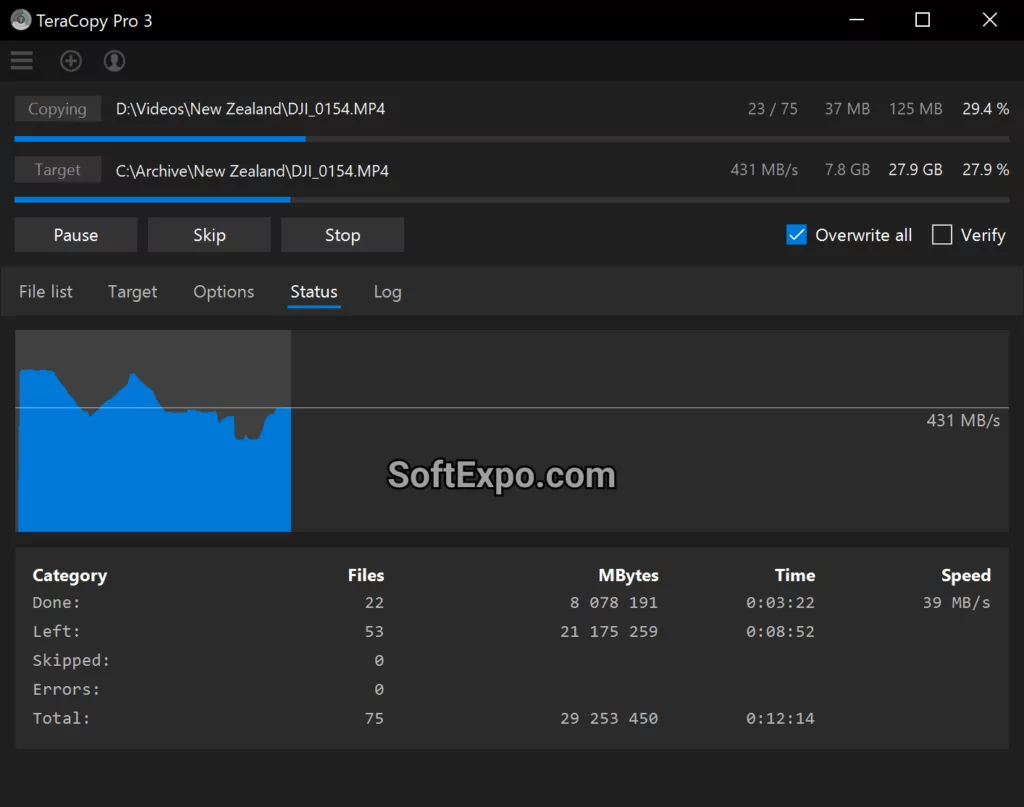Image resolution: width=1024 pixels, height=807 pixels.
Task: Open the Options tab
Action: coord(223,291)
